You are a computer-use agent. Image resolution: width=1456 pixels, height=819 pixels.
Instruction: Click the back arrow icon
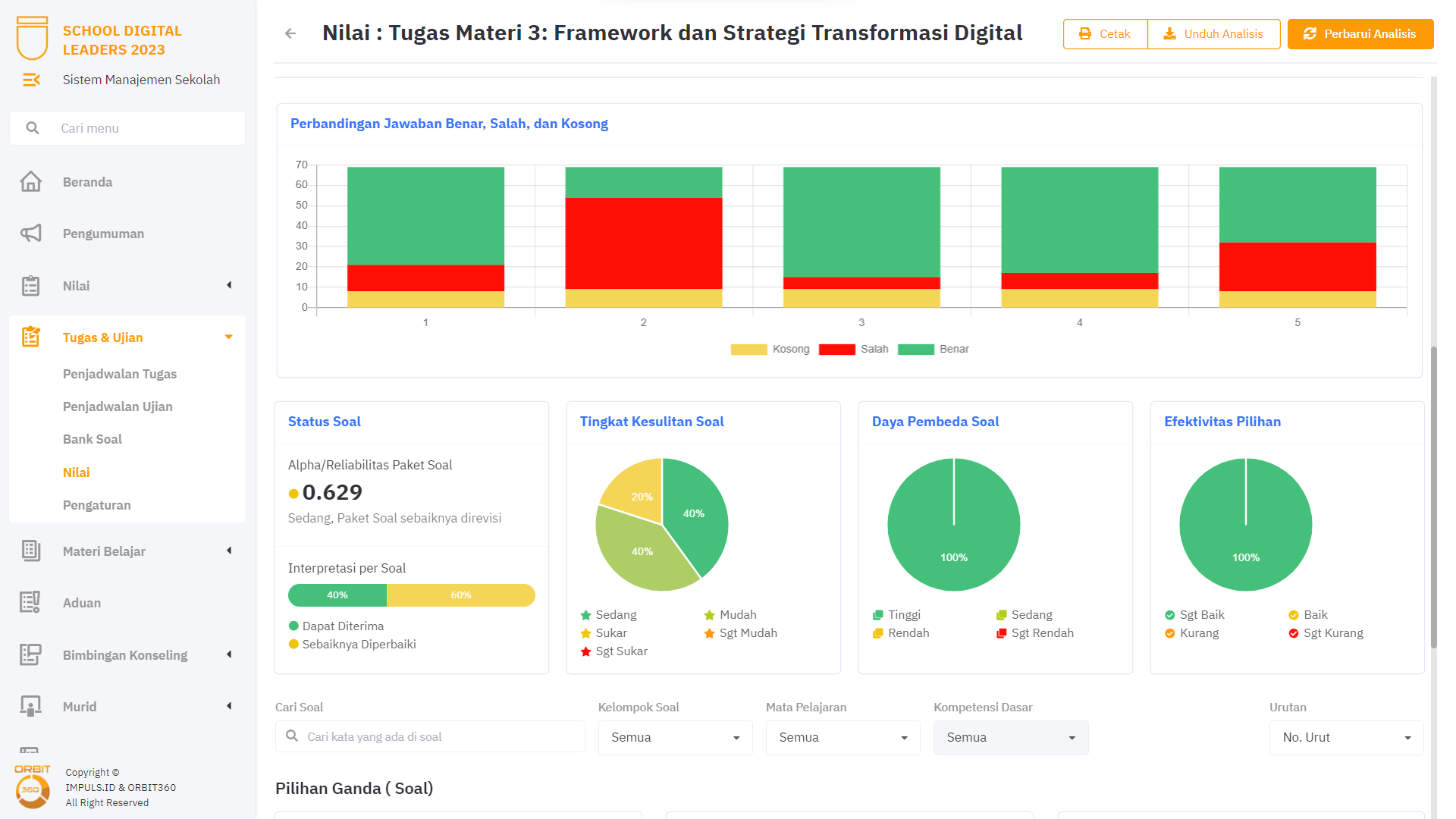(x=290, y=33)
